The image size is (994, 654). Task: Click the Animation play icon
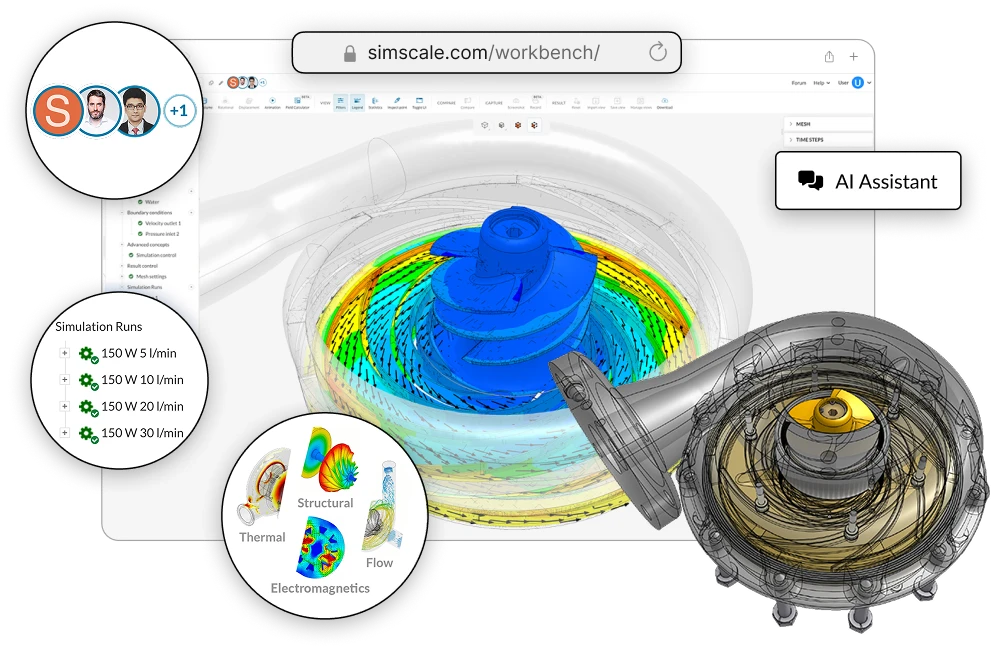coord(272,100)
